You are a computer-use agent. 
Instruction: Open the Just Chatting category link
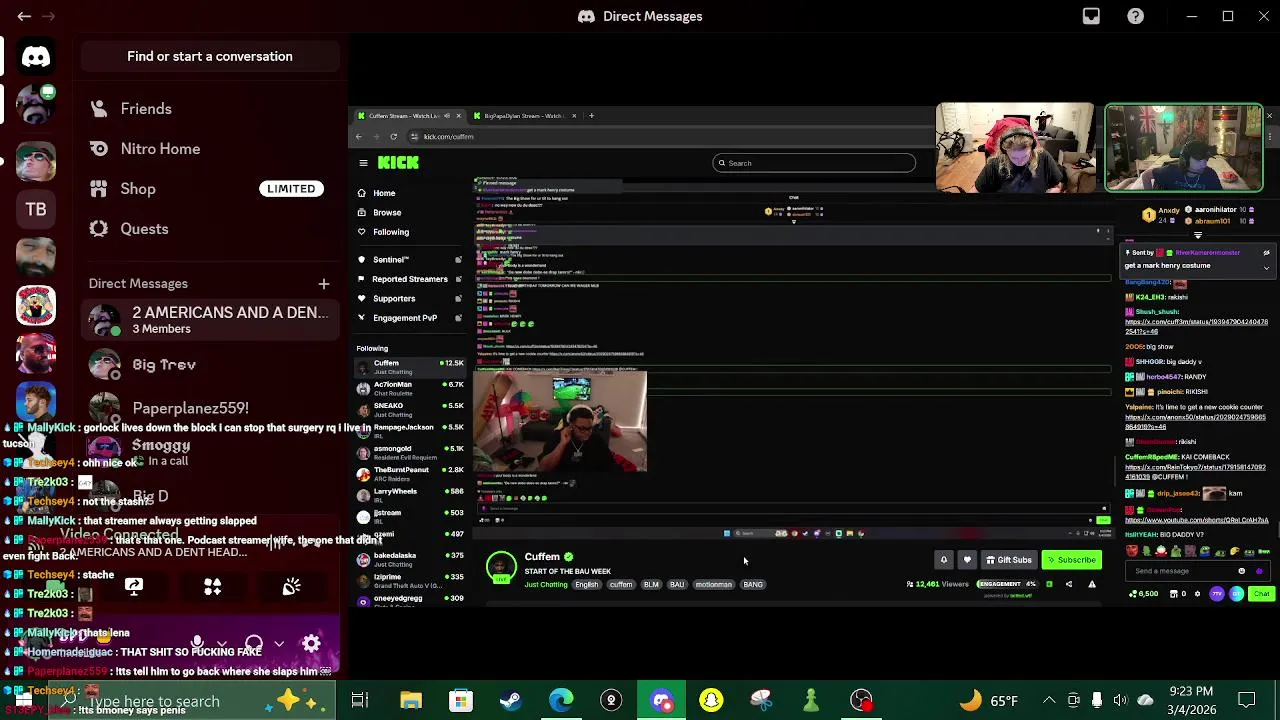[x=546, y=584]
